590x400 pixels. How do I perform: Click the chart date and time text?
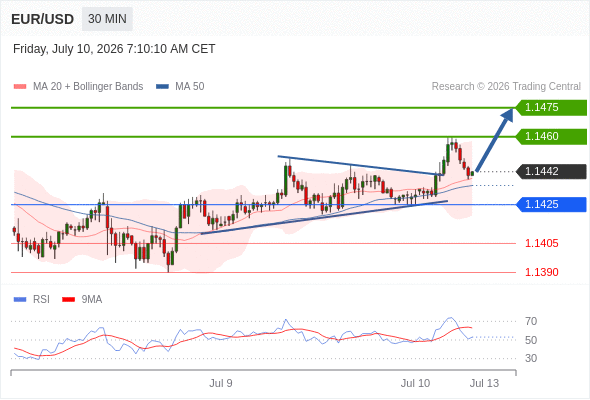click(x=114, y=49)
